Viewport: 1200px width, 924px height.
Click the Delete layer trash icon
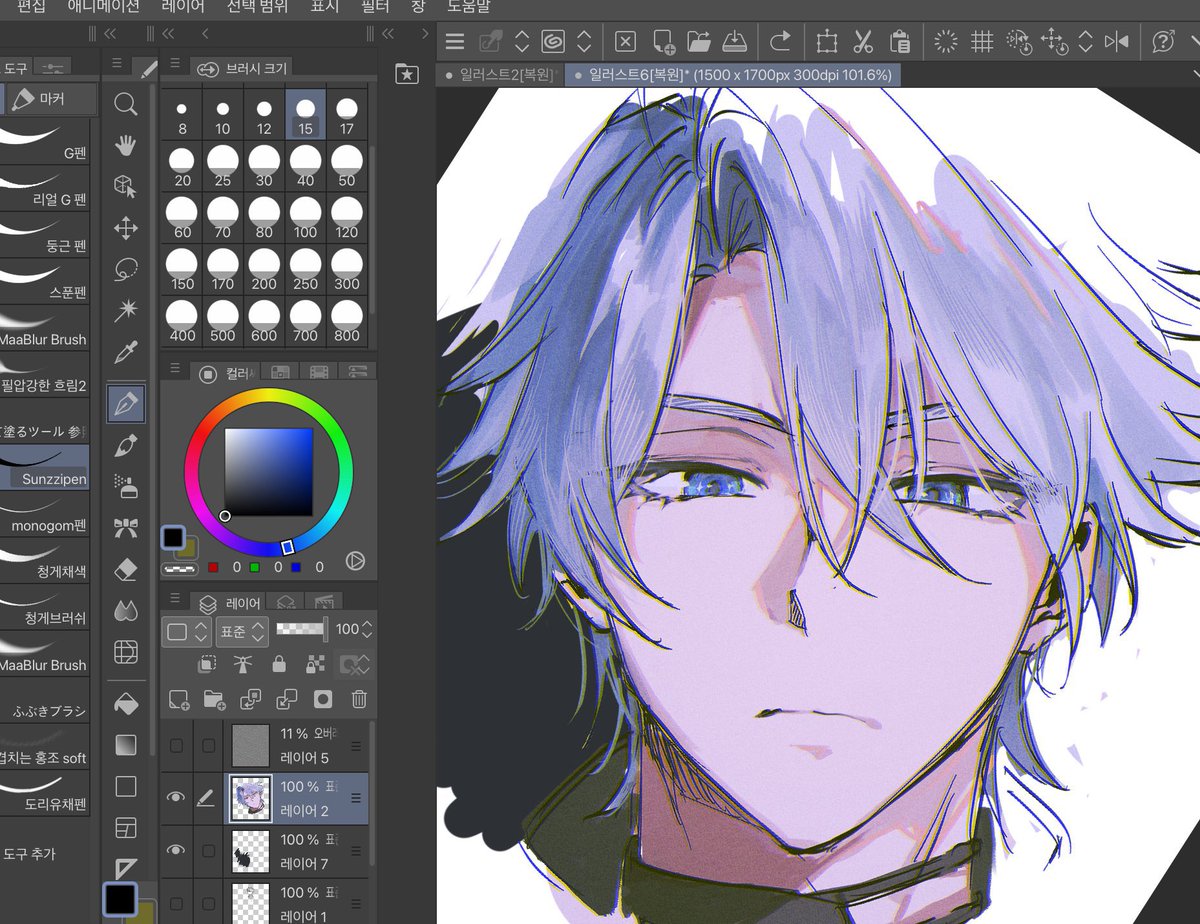pos(359,699)
